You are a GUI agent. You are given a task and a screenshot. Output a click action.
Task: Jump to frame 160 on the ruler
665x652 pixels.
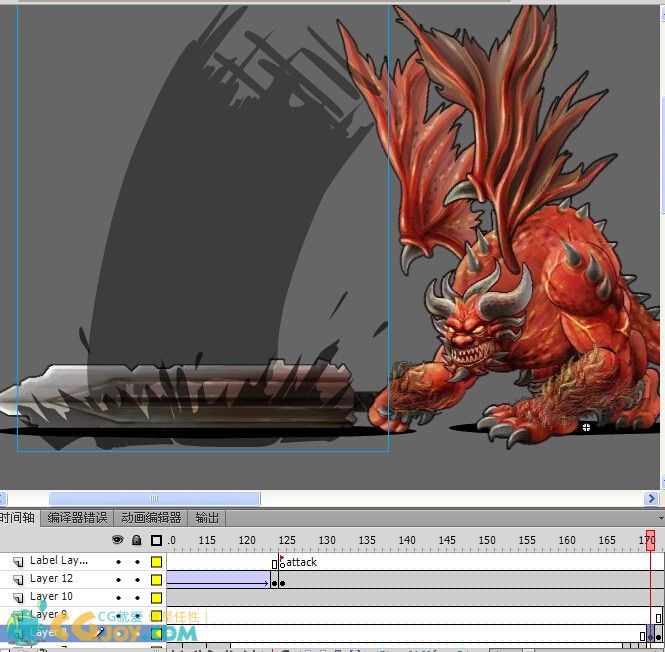tap(567, 540)
